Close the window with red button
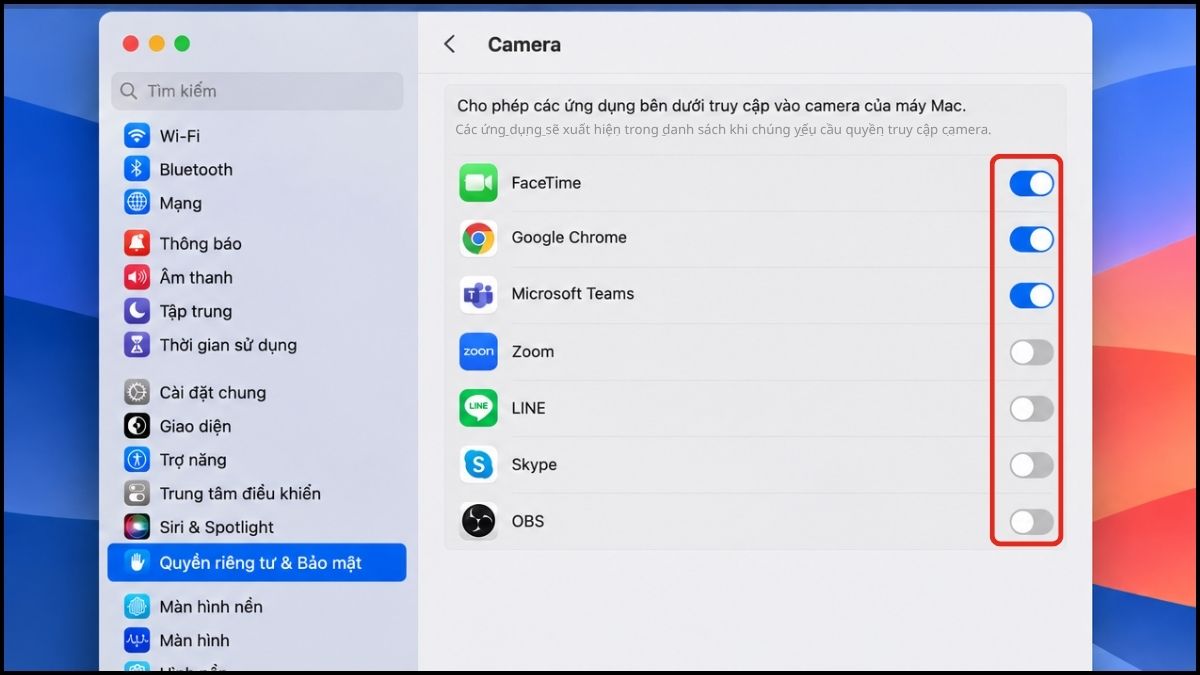The height and width of the screenshot is (675, 1200). pyautogui.click(x=130, y=43)
